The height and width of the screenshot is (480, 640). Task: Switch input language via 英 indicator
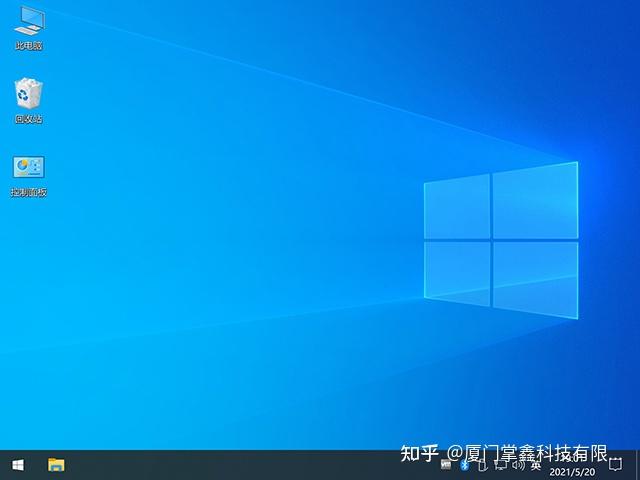coord(536,464)
